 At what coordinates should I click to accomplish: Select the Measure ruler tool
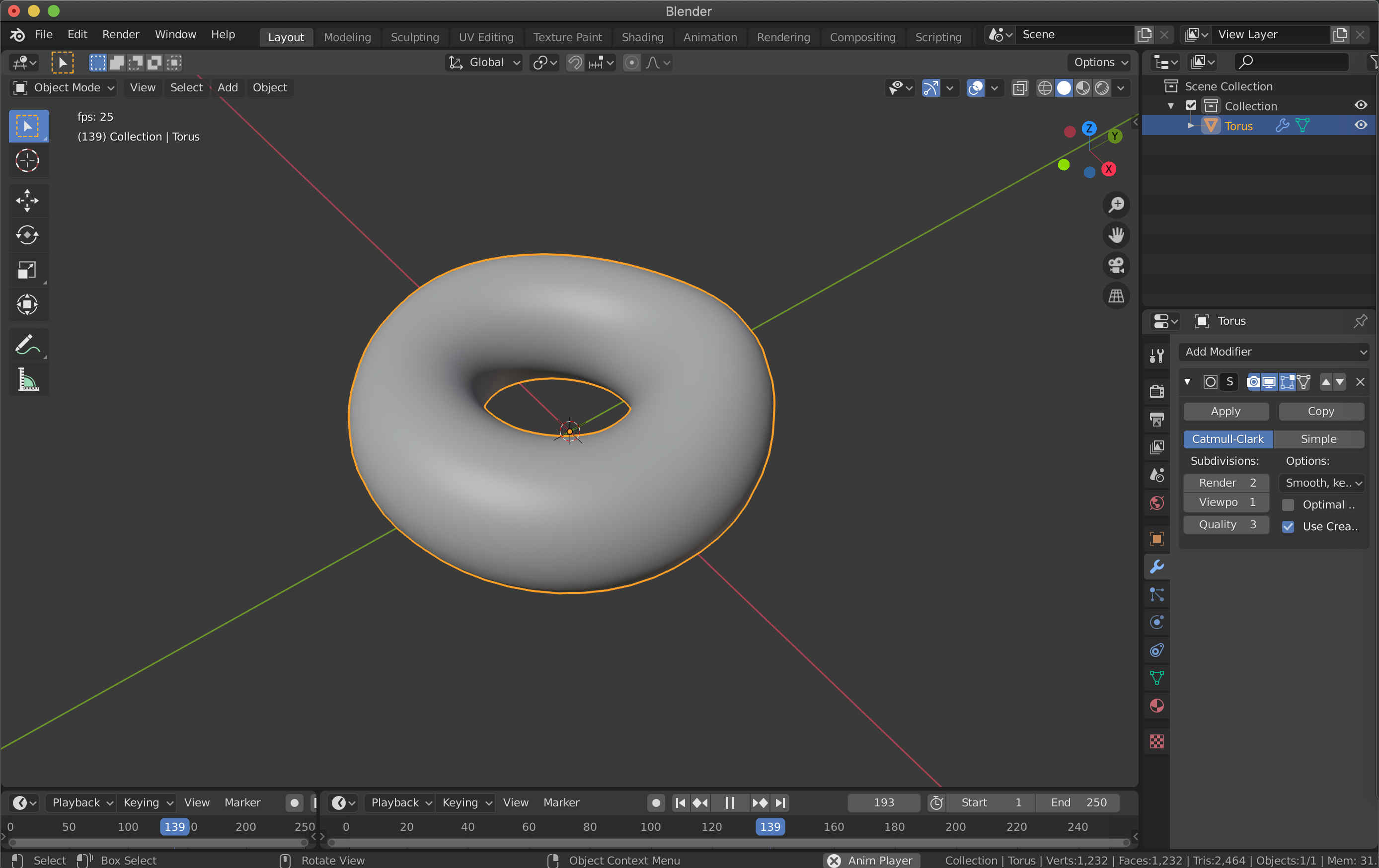coord(27,379)
